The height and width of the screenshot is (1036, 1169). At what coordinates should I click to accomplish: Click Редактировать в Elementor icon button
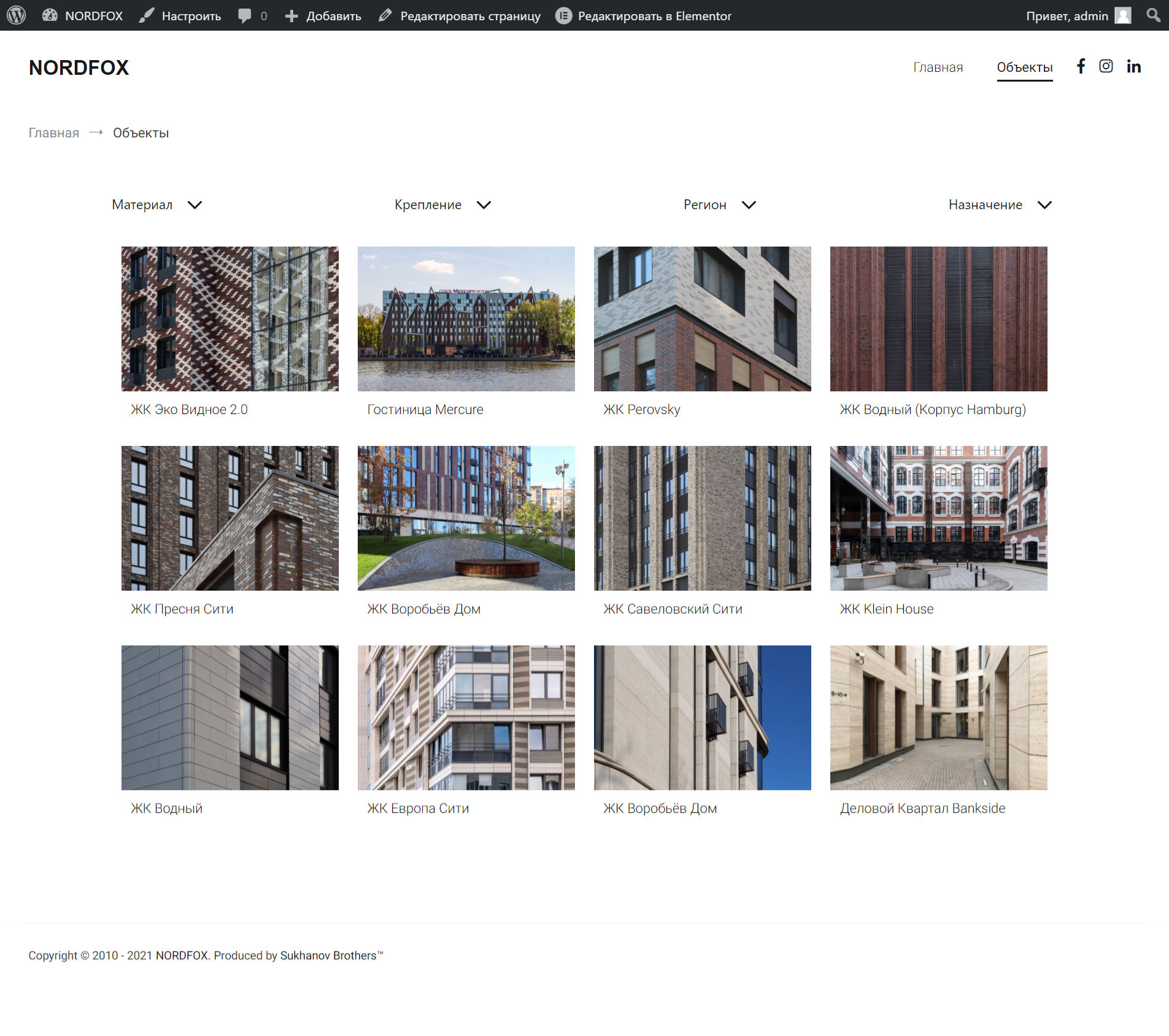pyautogui.click(x=563, y=16)
